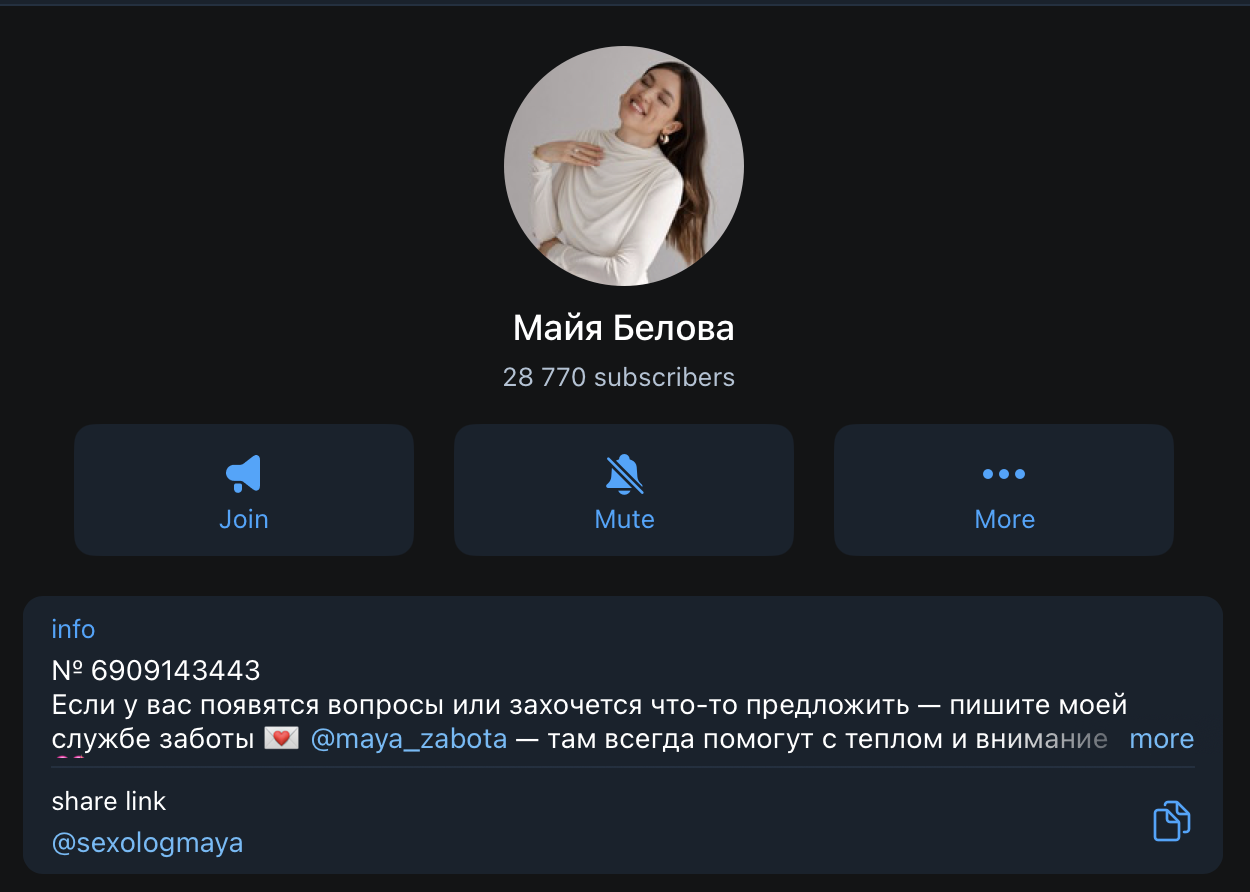Open Майя Белова's profile photo
This screenshot has height=892, width=1250.
[x=624, y=166]
